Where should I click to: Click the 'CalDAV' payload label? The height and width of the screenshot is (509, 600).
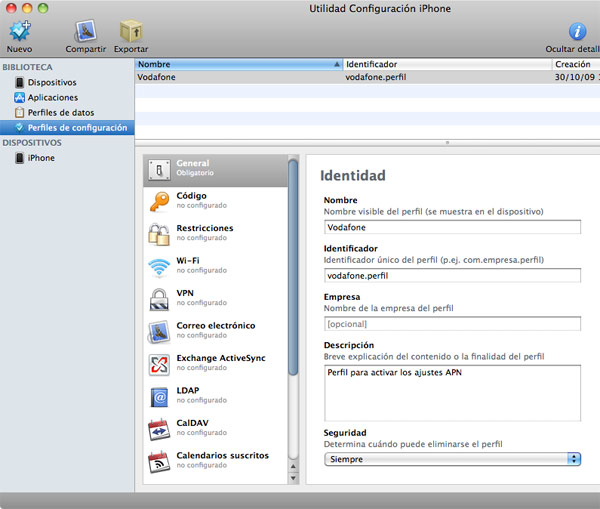point(192,423)
